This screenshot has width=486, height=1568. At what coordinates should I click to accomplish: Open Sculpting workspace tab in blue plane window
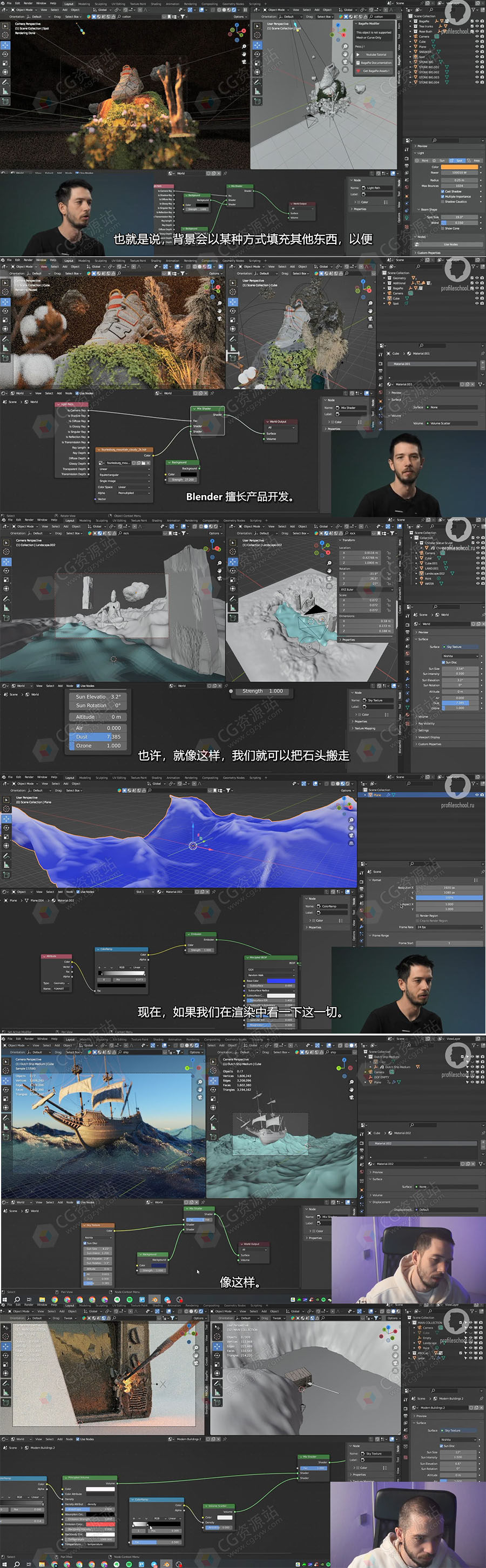[x=101, y=777]
